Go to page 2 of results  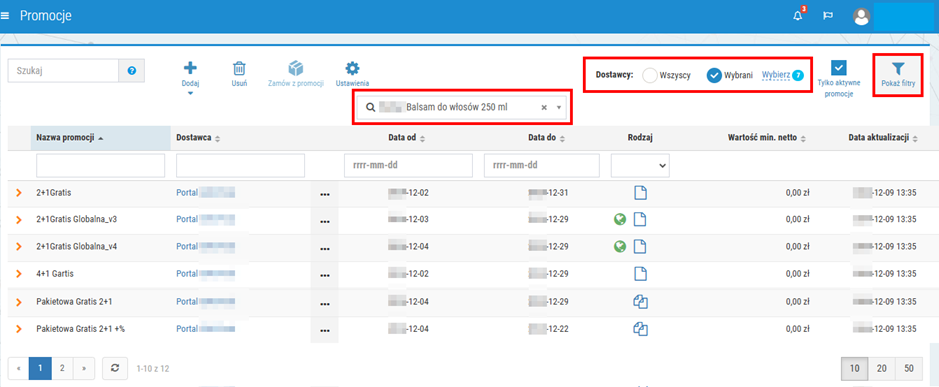[x=62, y=368]
